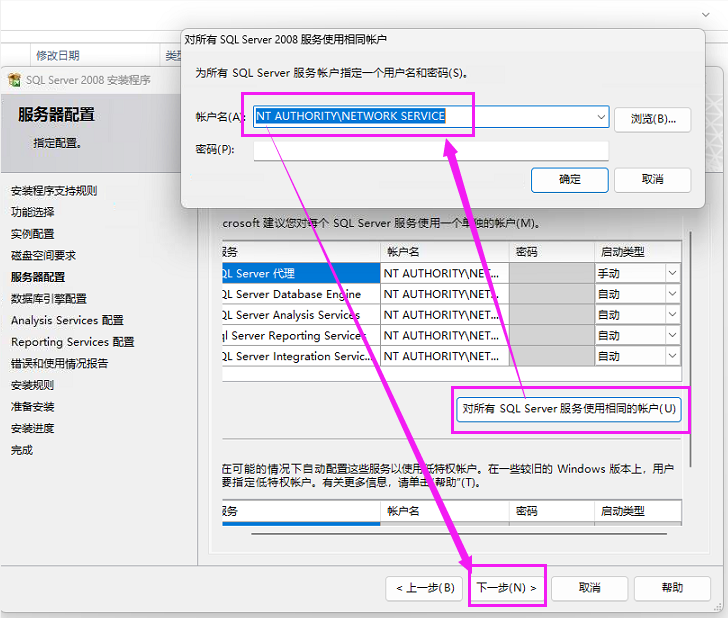The image size is (728, 618).
Task: Click the chevron at the top right corner
Action: tap(705, 15)
